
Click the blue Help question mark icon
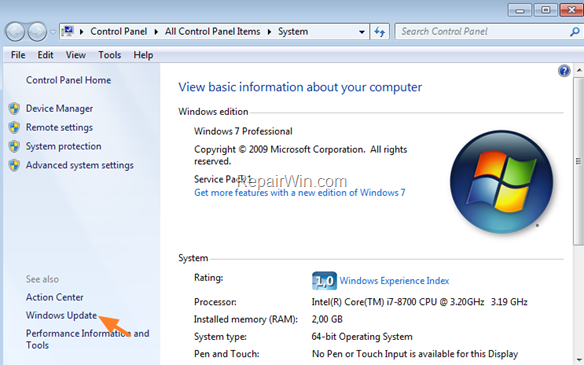564,71
